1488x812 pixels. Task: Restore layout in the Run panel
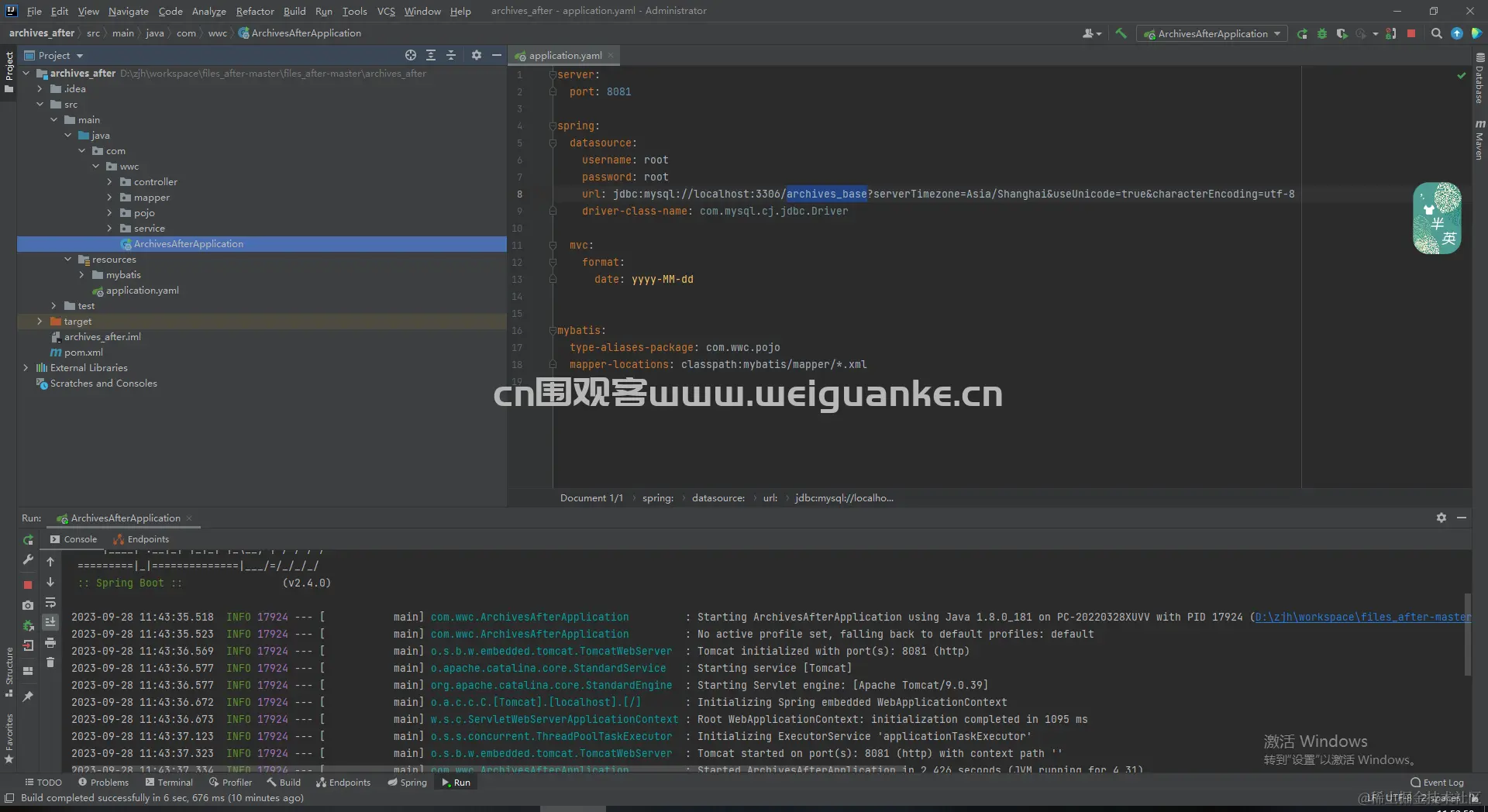point(28,670)
